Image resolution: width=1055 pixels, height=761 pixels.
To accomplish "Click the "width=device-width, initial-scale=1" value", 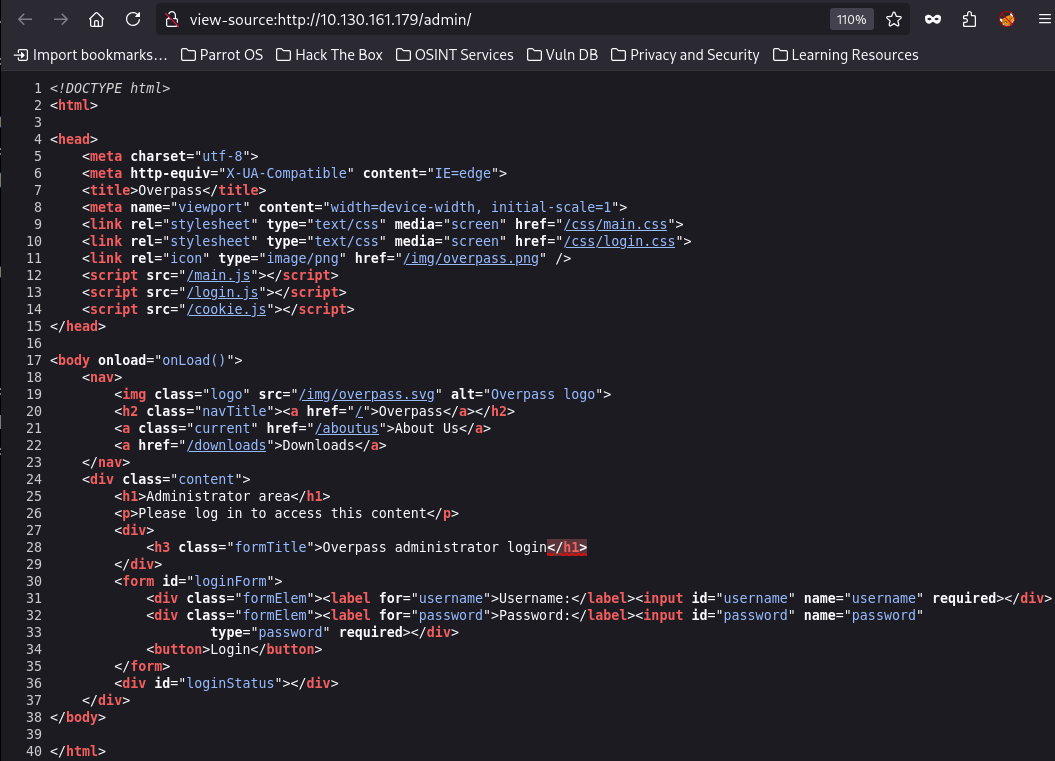I will [471, 207].
